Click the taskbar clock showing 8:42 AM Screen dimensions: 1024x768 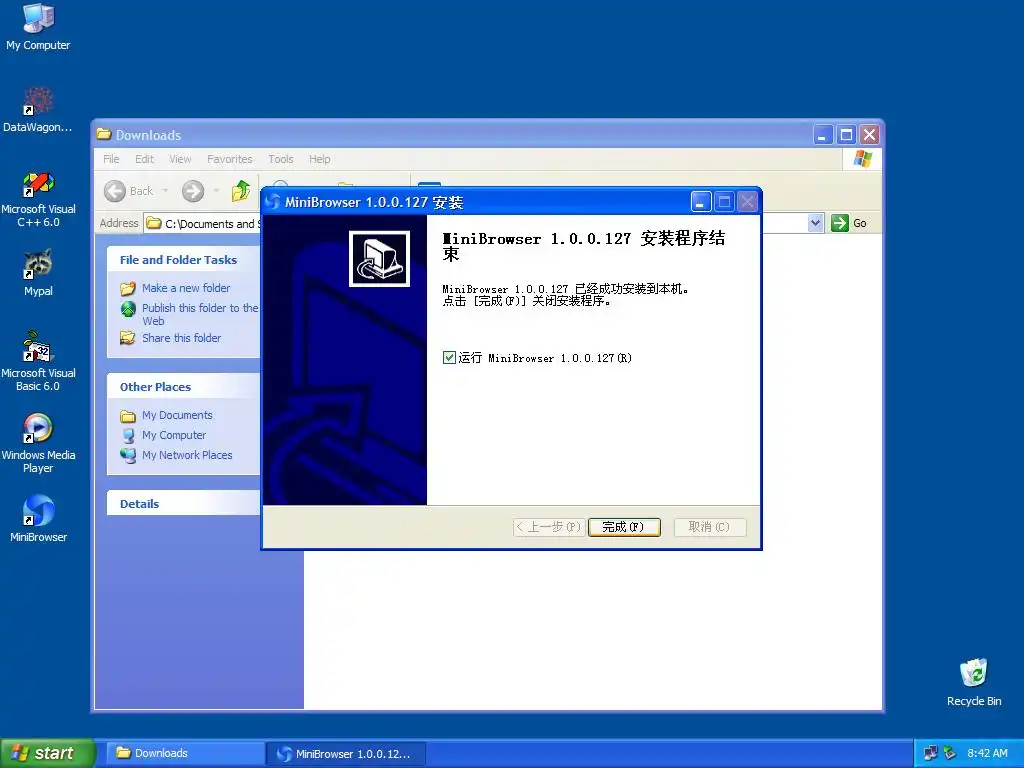tap(987, 754)
